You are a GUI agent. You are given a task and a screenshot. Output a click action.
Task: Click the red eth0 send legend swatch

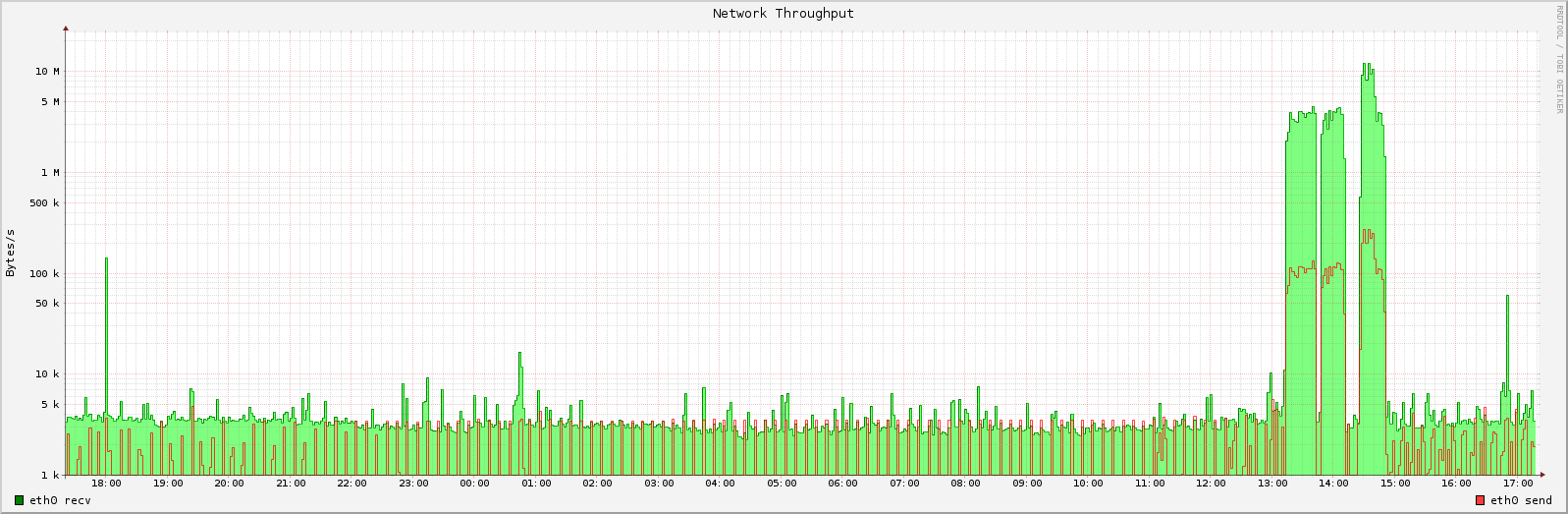tap(1480, 501)
